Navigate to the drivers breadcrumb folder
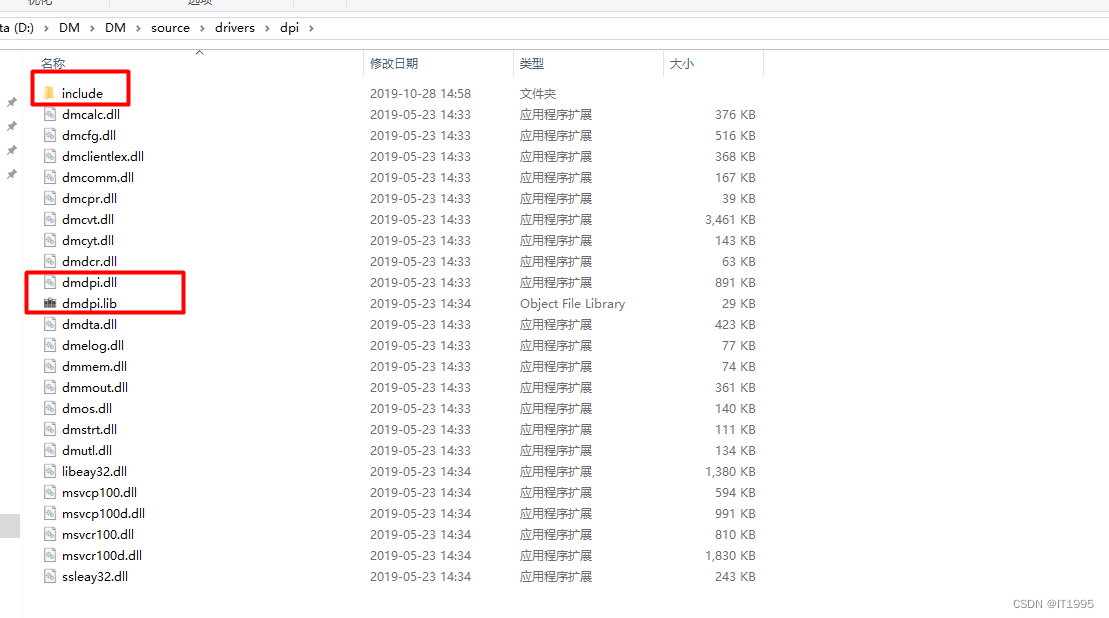Screen dimensions: 1109x618 click(x=235, y=28)
